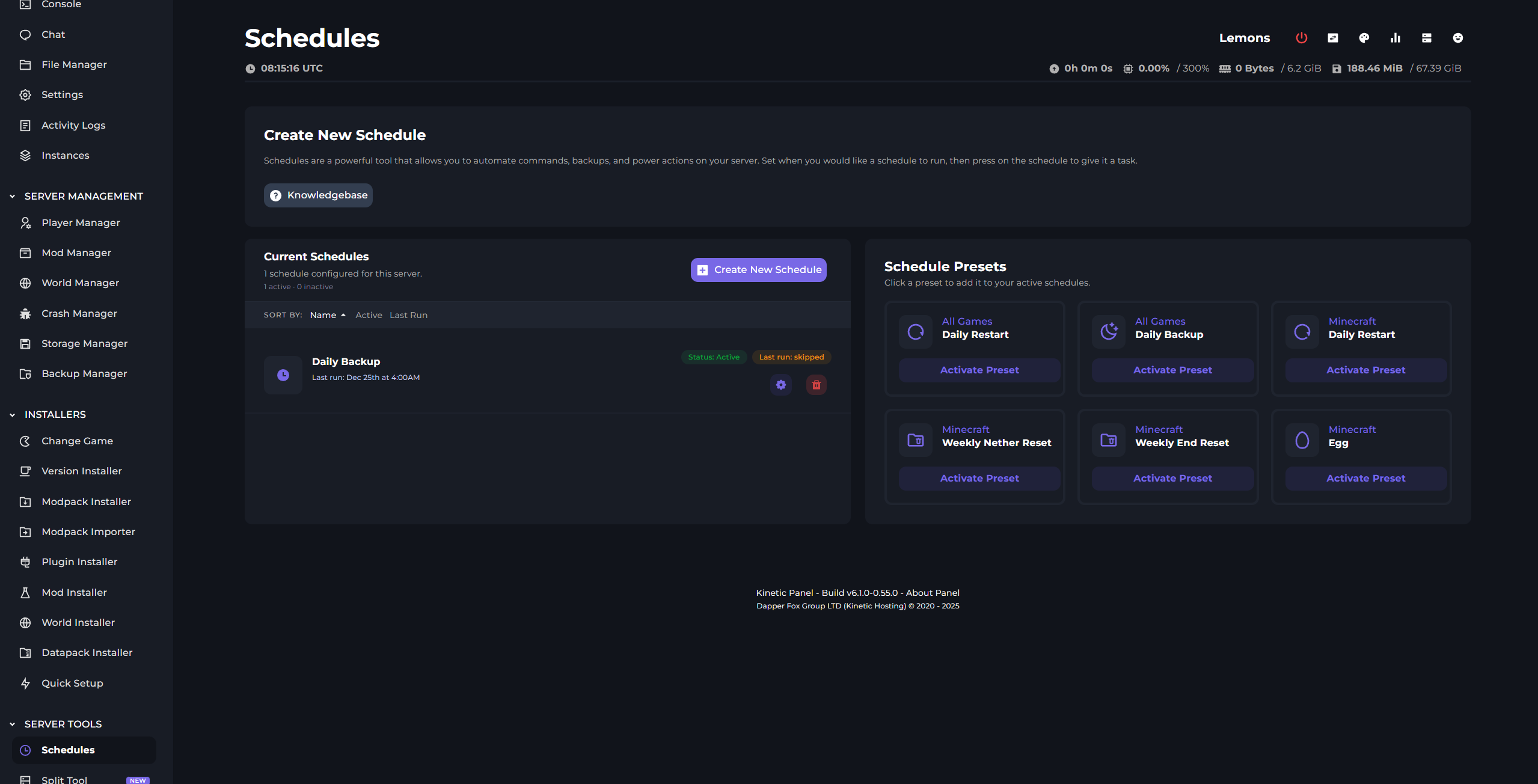This screenshot has height=784, width=1538.
Task: Edit Daily Backup via gear icon
Action: [780, 385]
